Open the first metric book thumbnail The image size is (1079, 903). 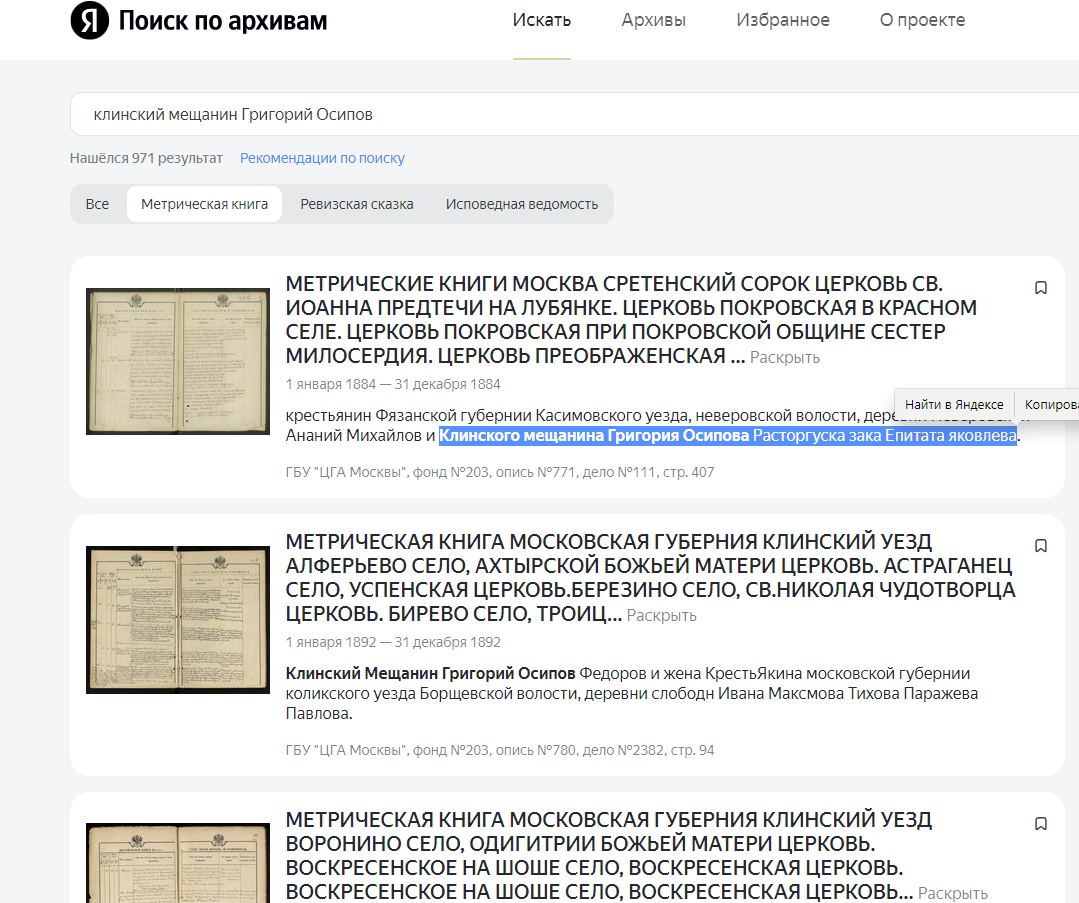click(x=177, y=361)
